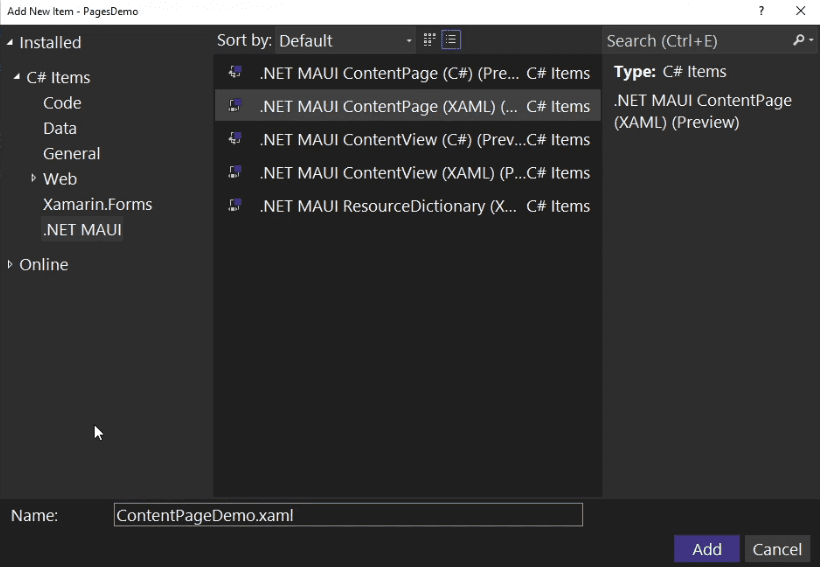Switch to medium icons list view

451,40
